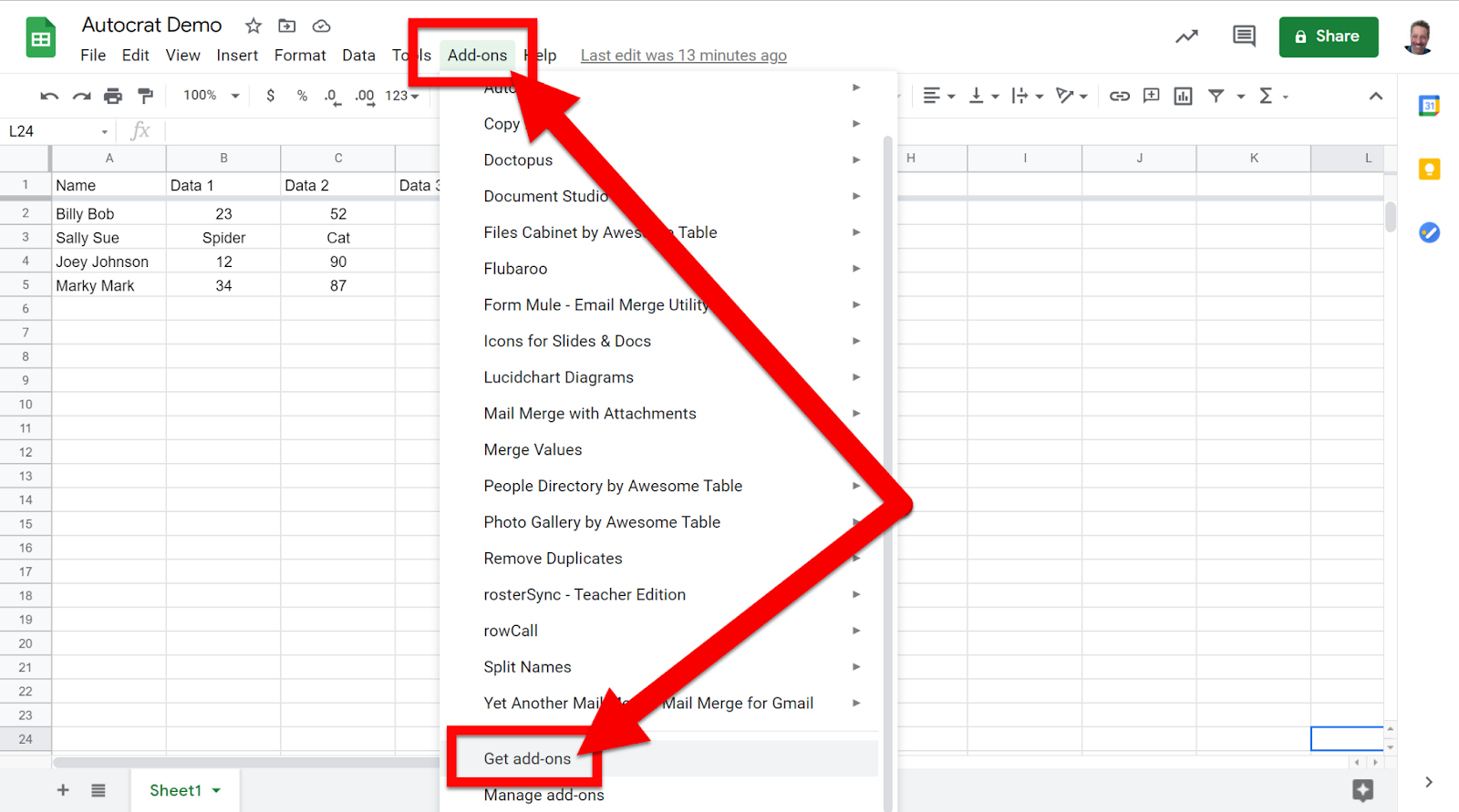Expand the hidden side panel chevron
1459x812 pixels.
(1429, 782)
